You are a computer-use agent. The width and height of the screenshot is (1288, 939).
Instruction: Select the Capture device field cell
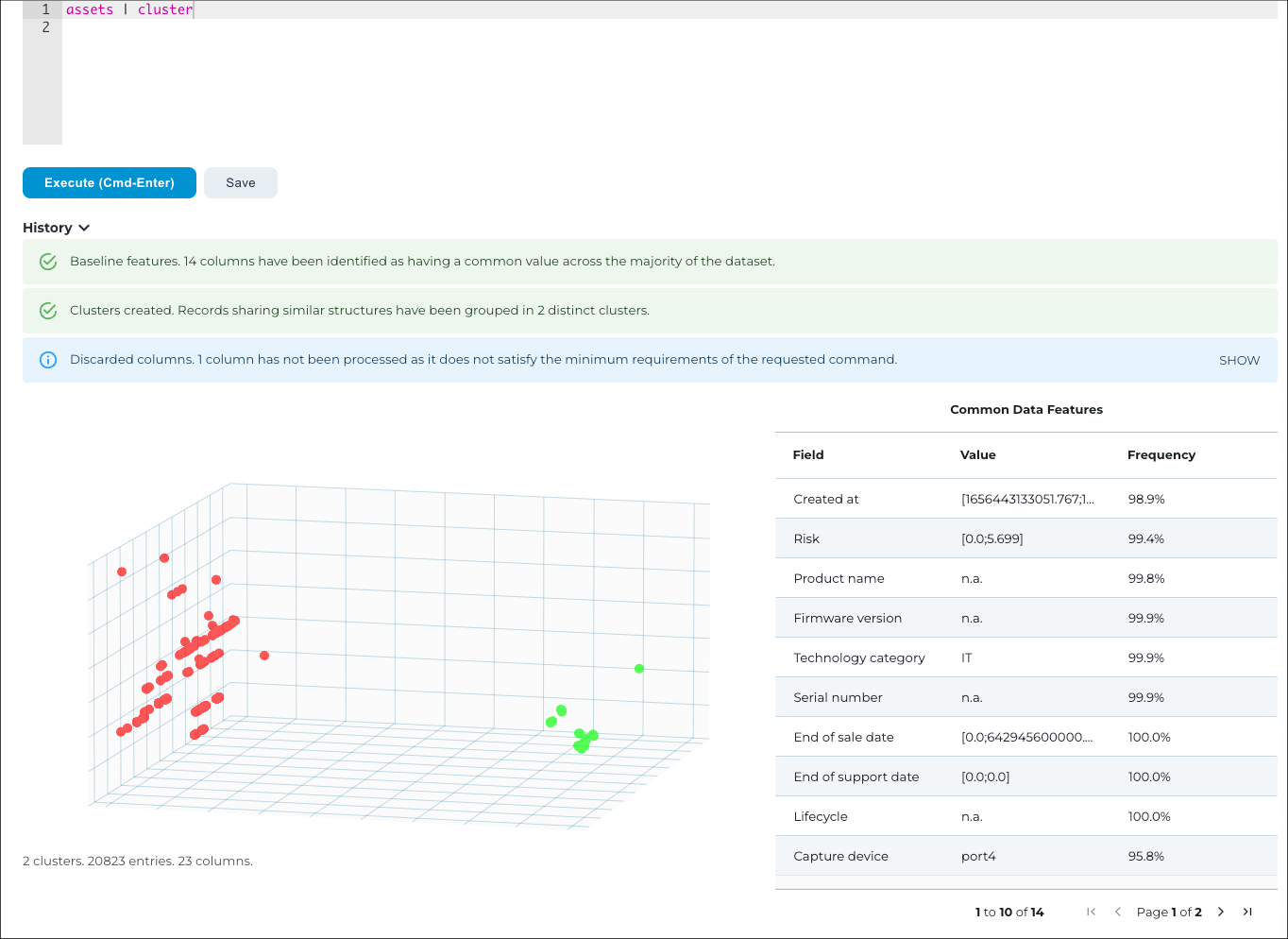tap(840, 857)
